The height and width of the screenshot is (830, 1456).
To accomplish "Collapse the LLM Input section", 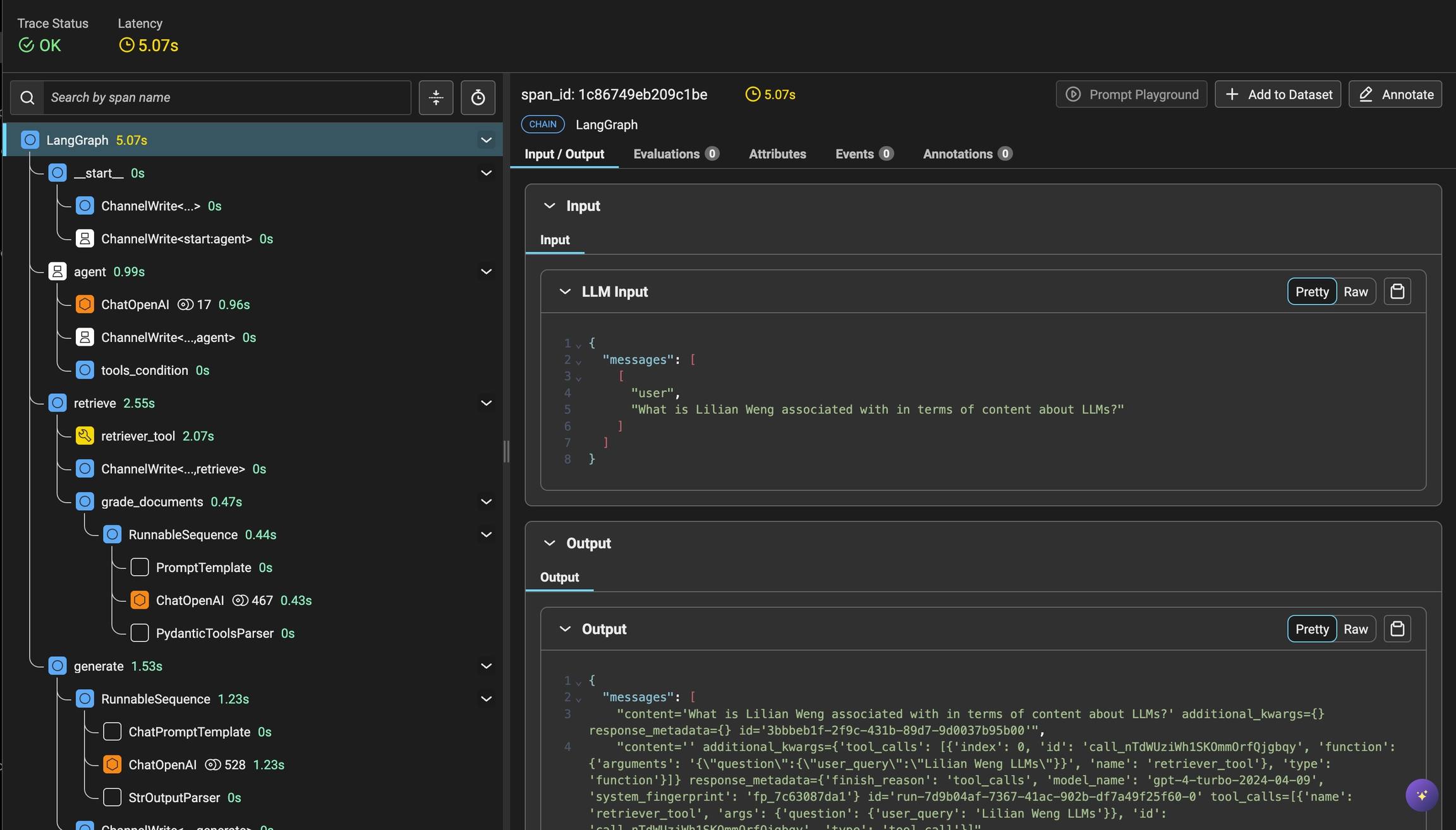I will [565, 291].
